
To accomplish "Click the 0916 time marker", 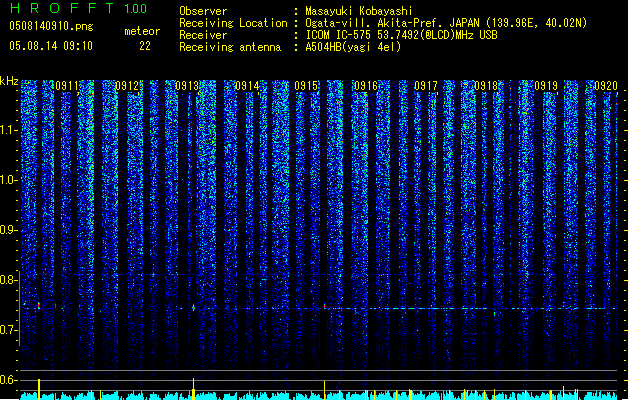I will click(366, 86).
